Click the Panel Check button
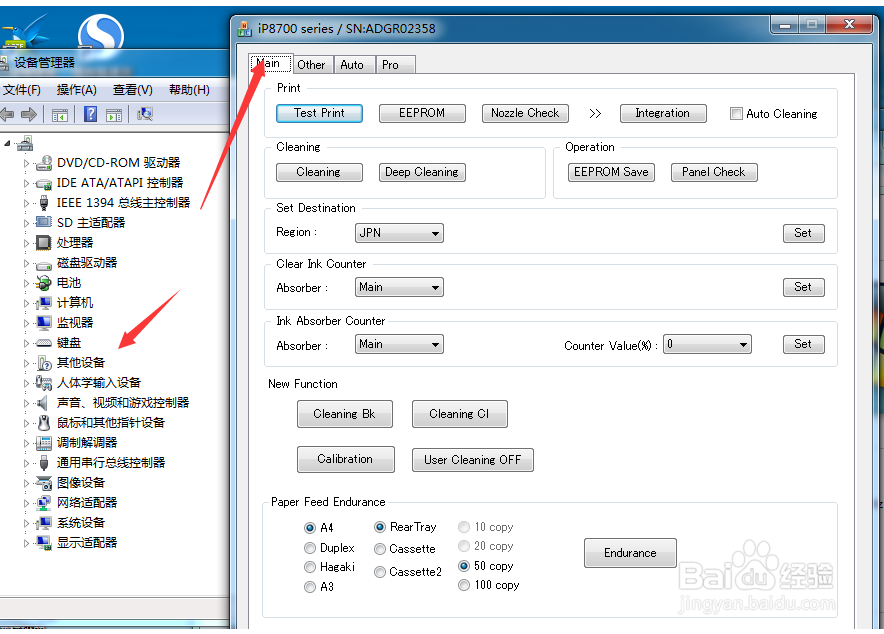The width and height of the screenshot is (884, 634). 714,172
